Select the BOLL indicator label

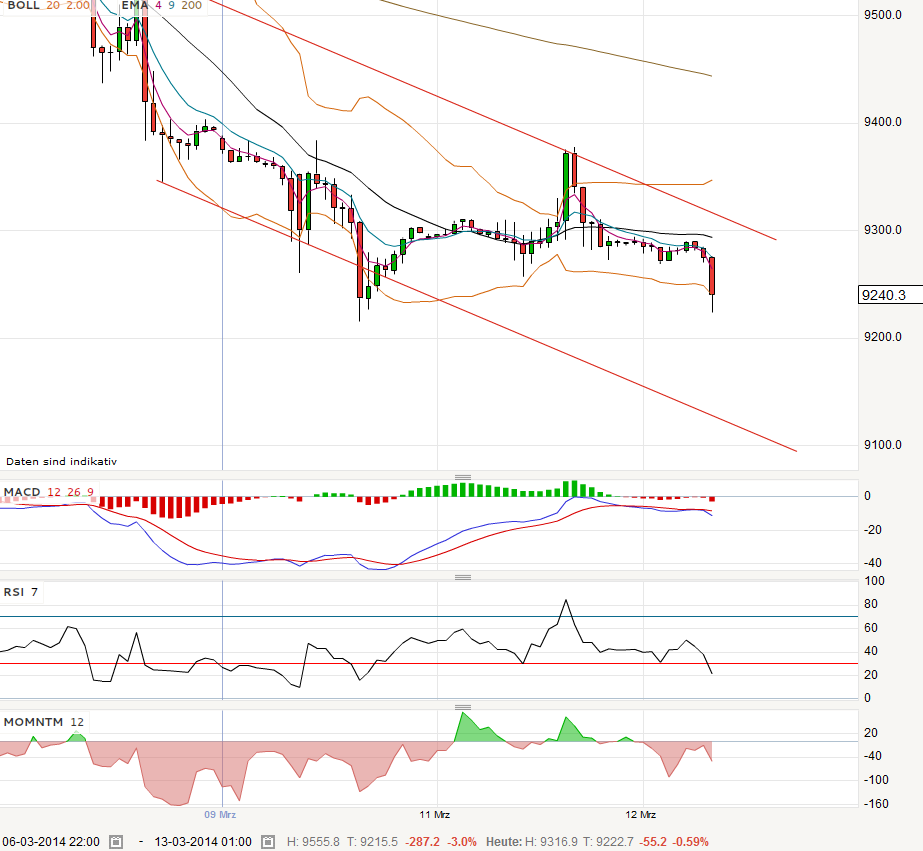(24, 5)
